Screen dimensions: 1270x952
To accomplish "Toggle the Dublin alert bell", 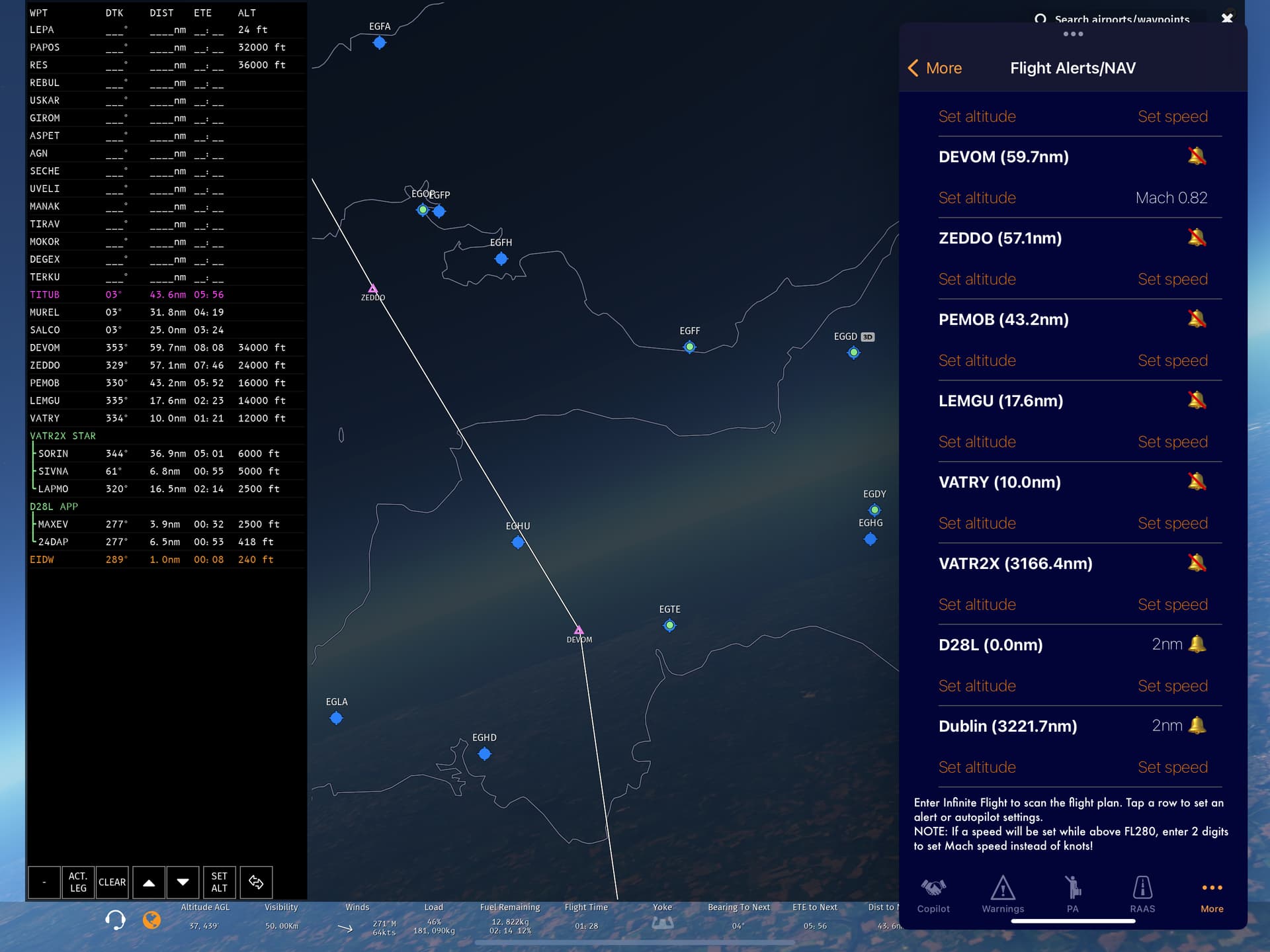I will click(1197, 726).
